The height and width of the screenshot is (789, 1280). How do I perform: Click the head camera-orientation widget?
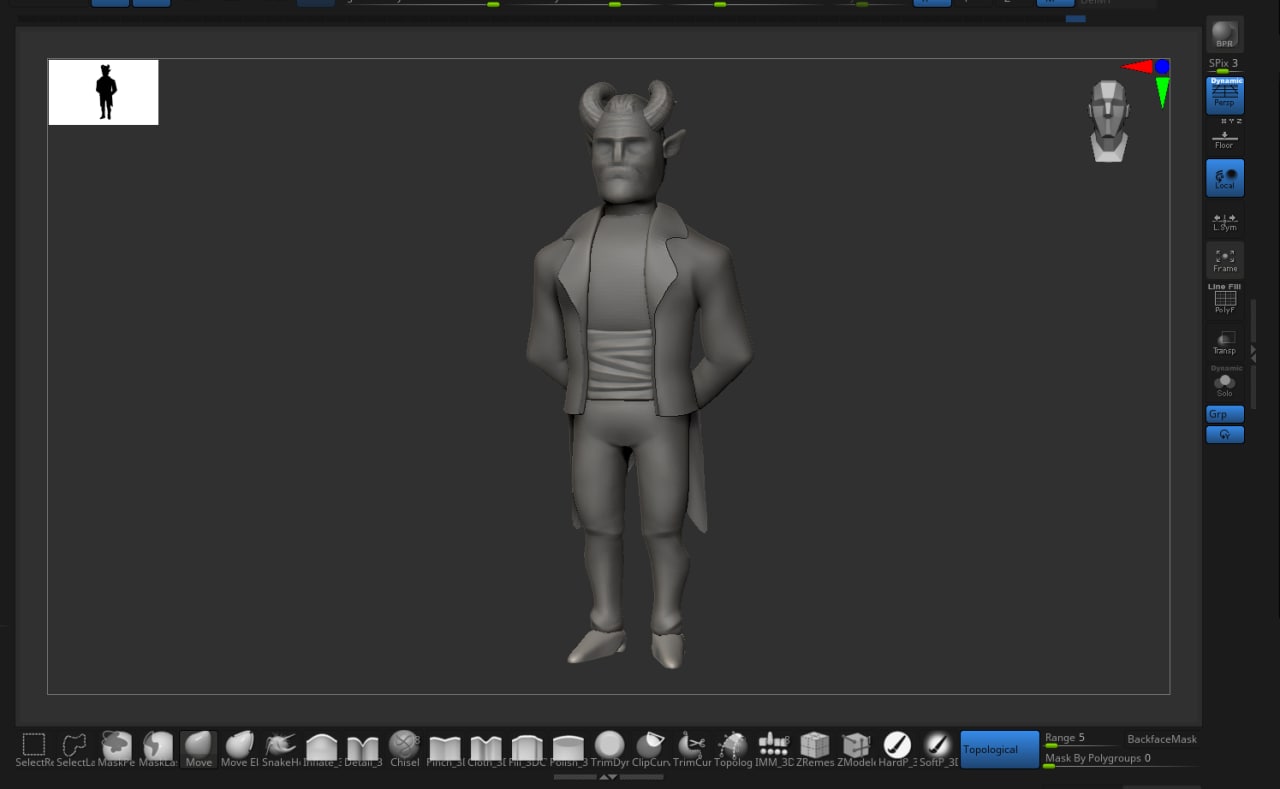coord(1109,121)
